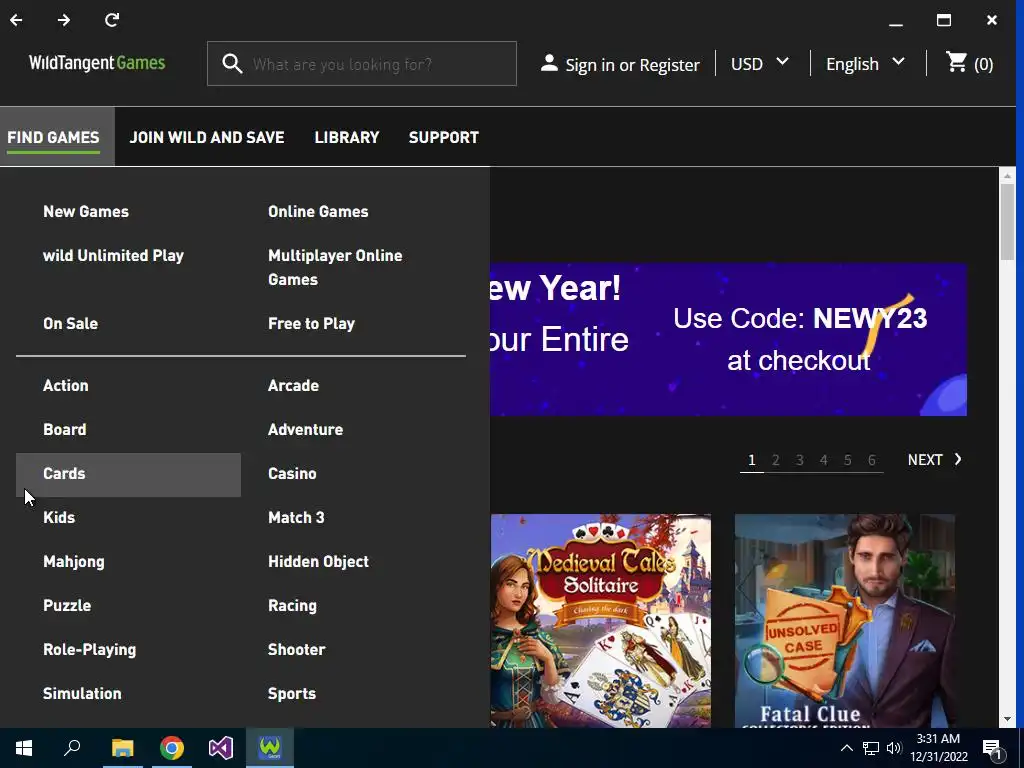Open the Adventure category
This screenshot has height=768, width=1024.
point(306,429)
